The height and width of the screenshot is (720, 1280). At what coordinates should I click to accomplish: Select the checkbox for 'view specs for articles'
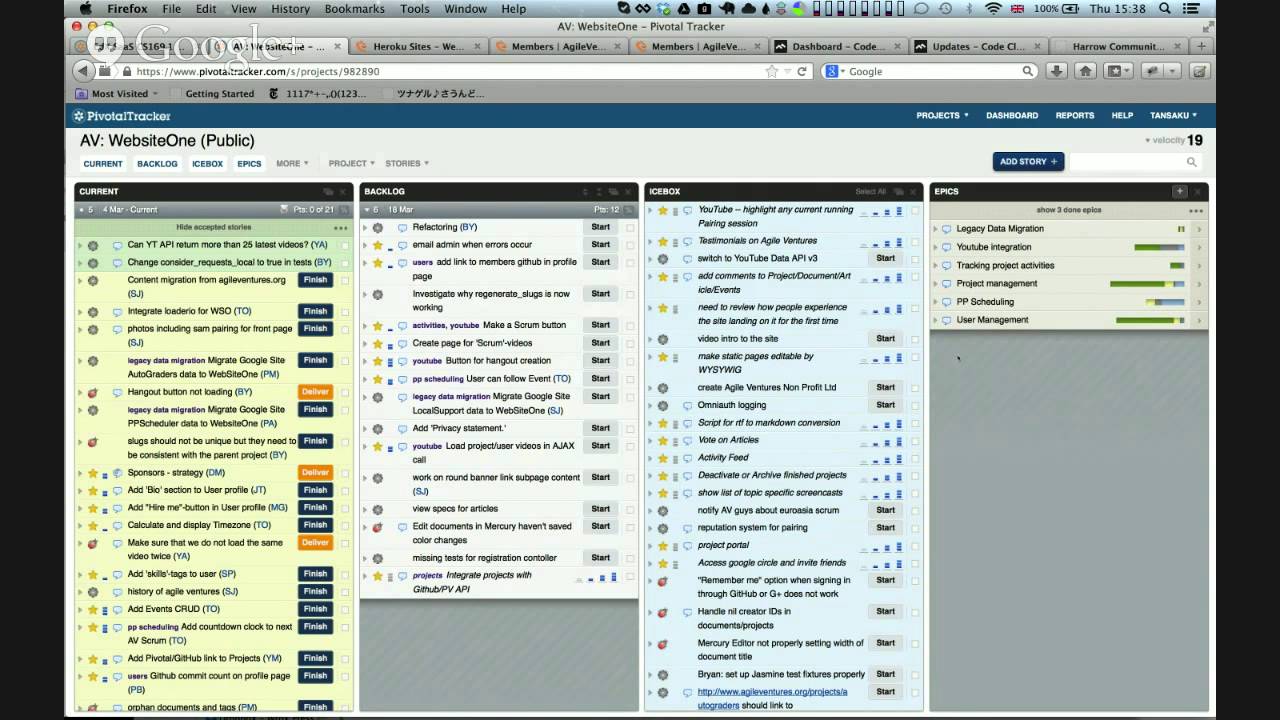click(630, 510)
